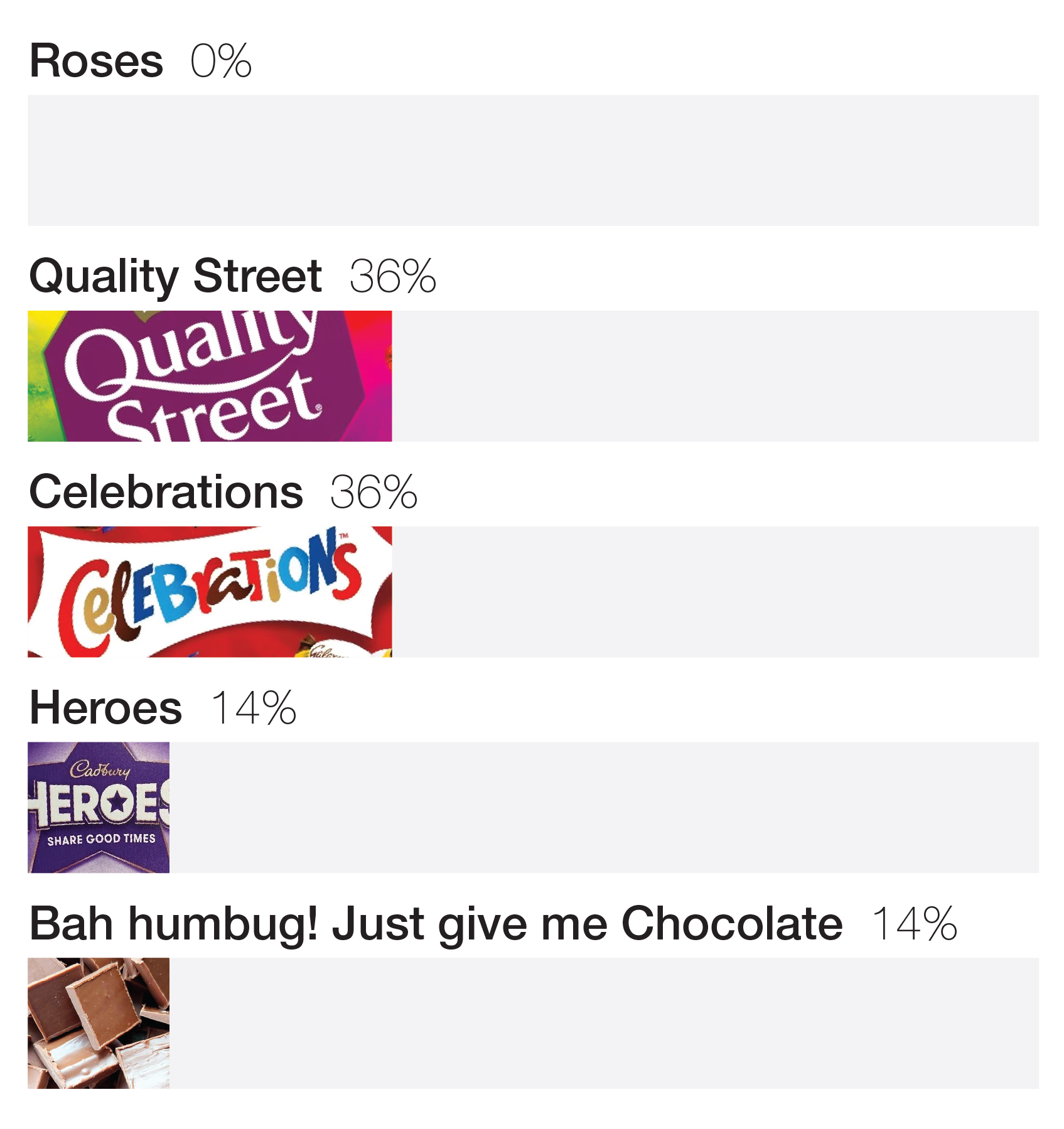1064x1129 pixels.
Task: Click unfilled part of Bah humbug bar
Action: pyautogui.click(x=605, y=1023)
